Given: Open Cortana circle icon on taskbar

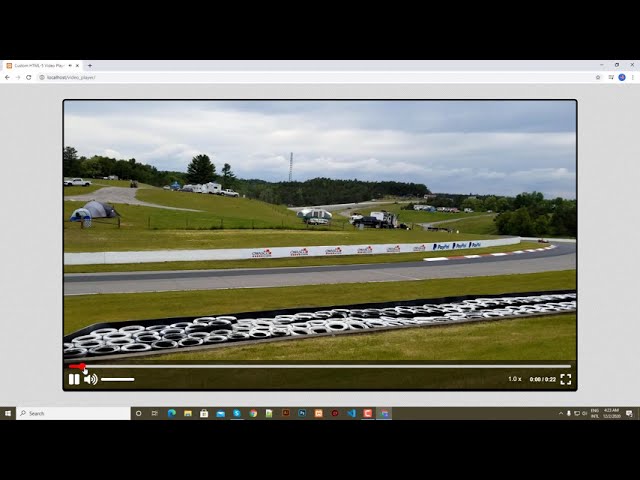Looking at the screenshot, I should (138, 413).
